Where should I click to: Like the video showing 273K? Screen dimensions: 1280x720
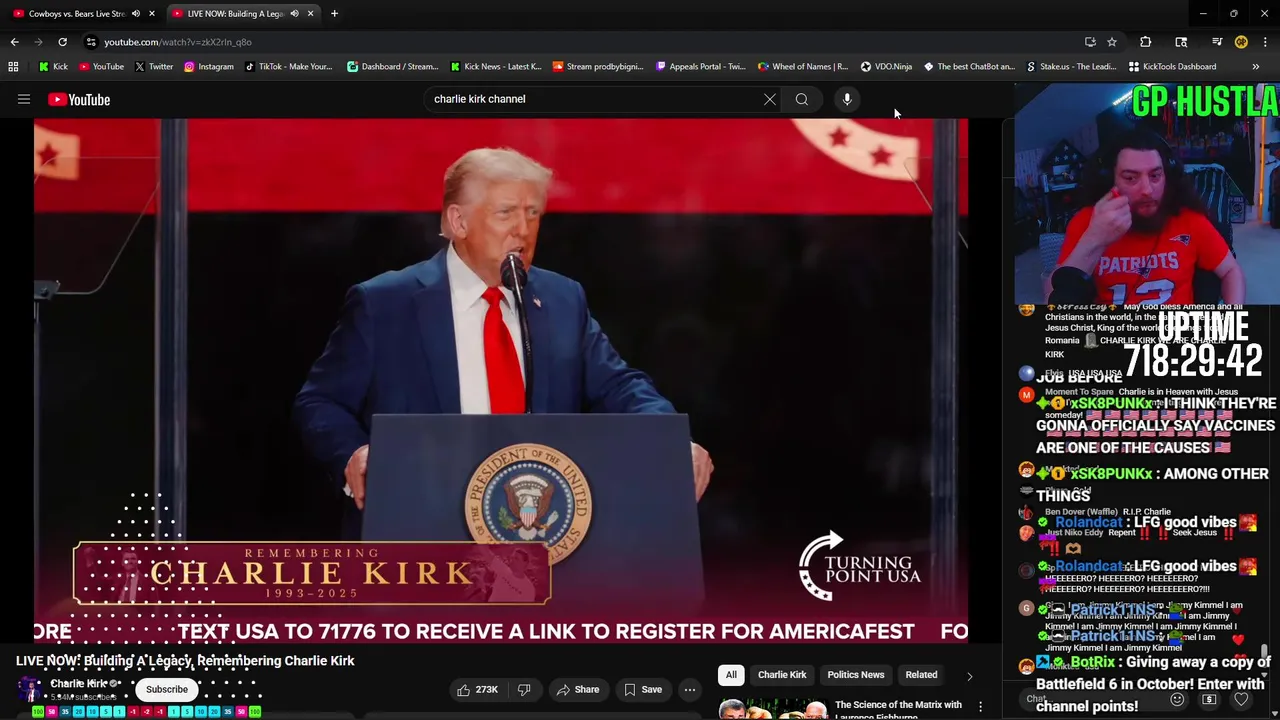[x=478, y=689]
